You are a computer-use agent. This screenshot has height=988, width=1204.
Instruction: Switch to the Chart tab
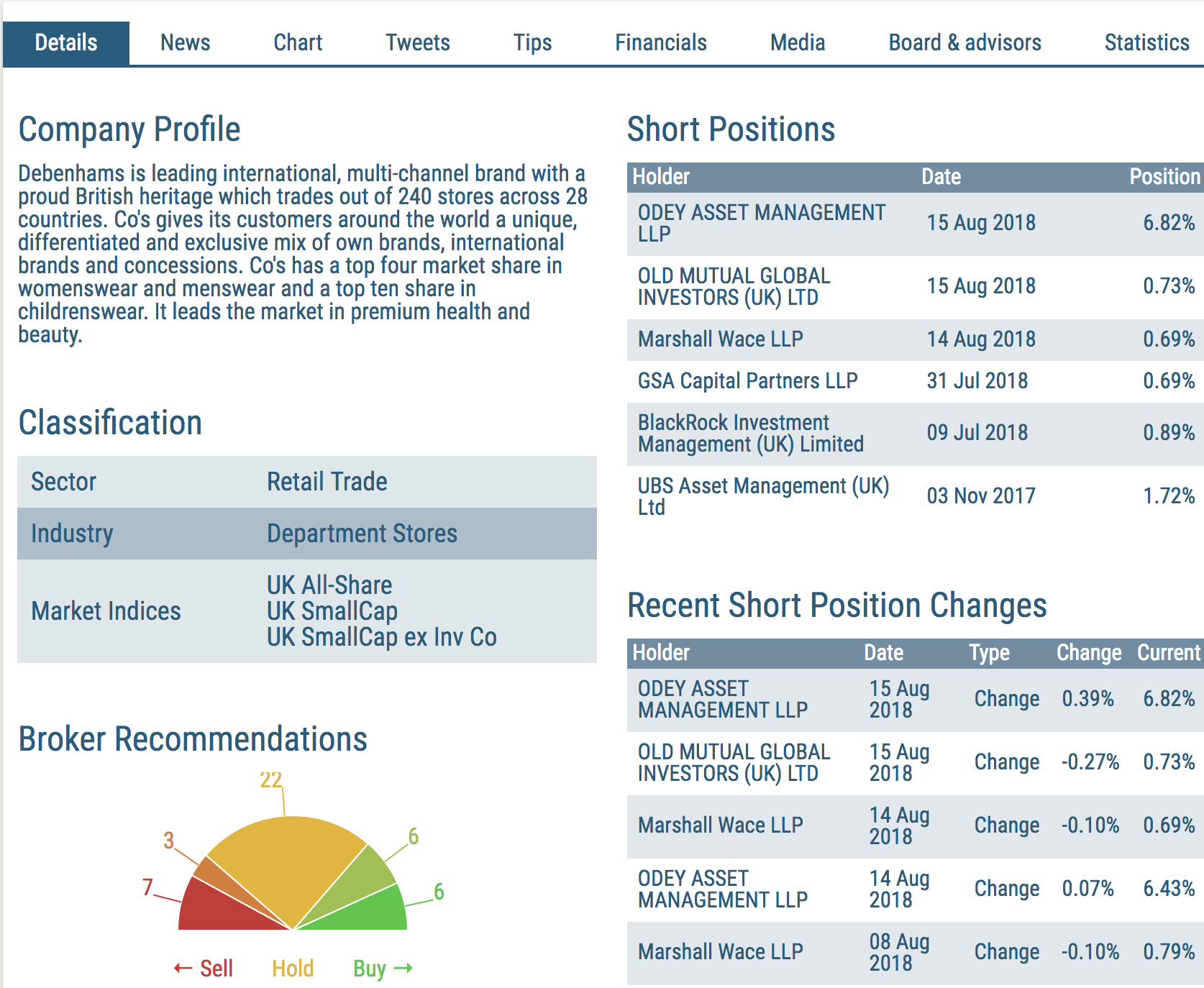(298, 42)
